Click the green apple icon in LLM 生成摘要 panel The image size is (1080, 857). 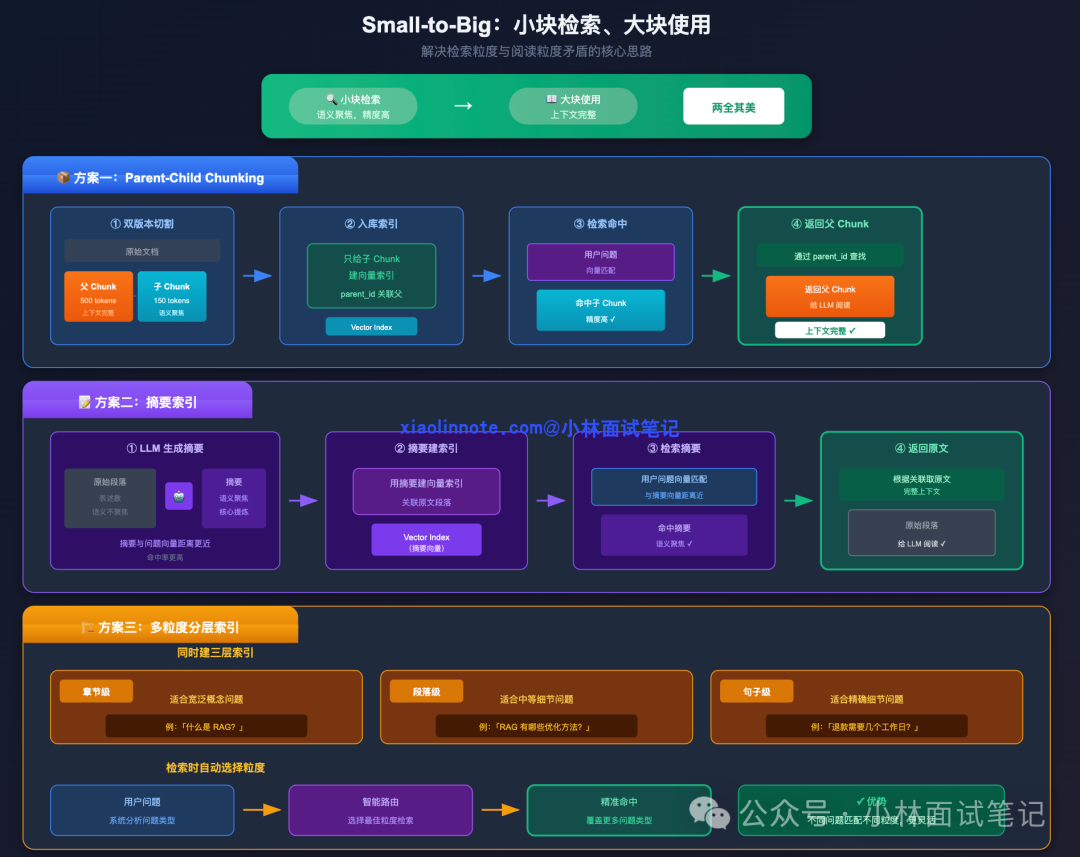[178, 495]
